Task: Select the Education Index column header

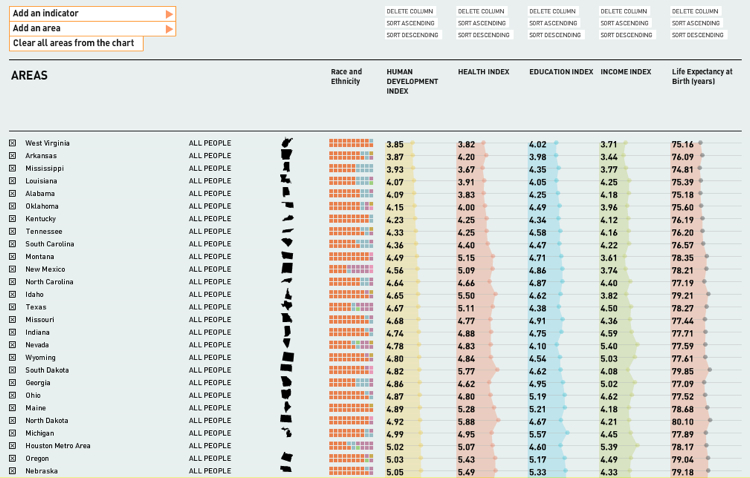Action: coord(561,72)
